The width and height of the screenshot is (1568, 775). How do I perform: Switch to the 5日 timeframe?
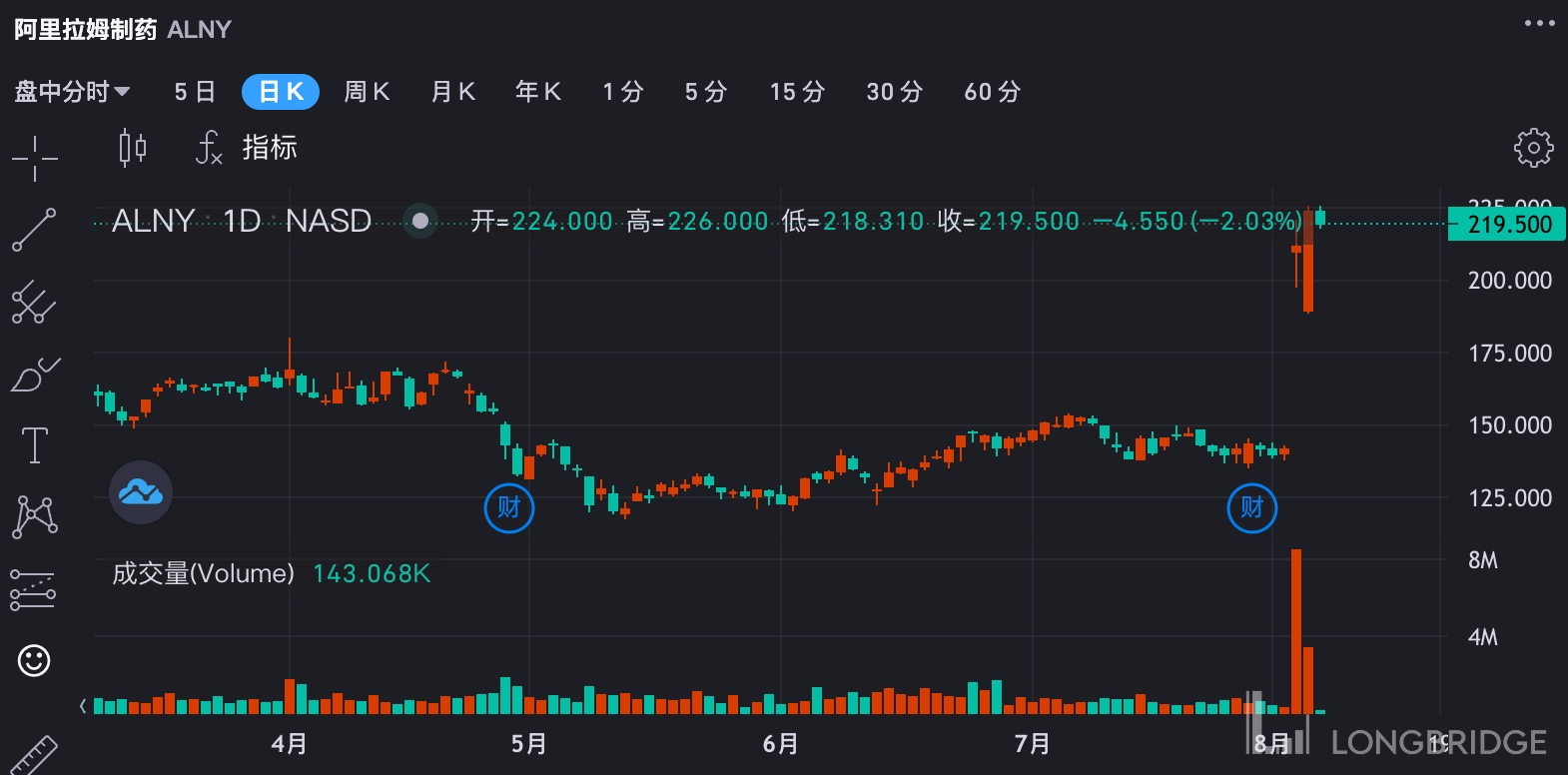(x=195, y=92)
